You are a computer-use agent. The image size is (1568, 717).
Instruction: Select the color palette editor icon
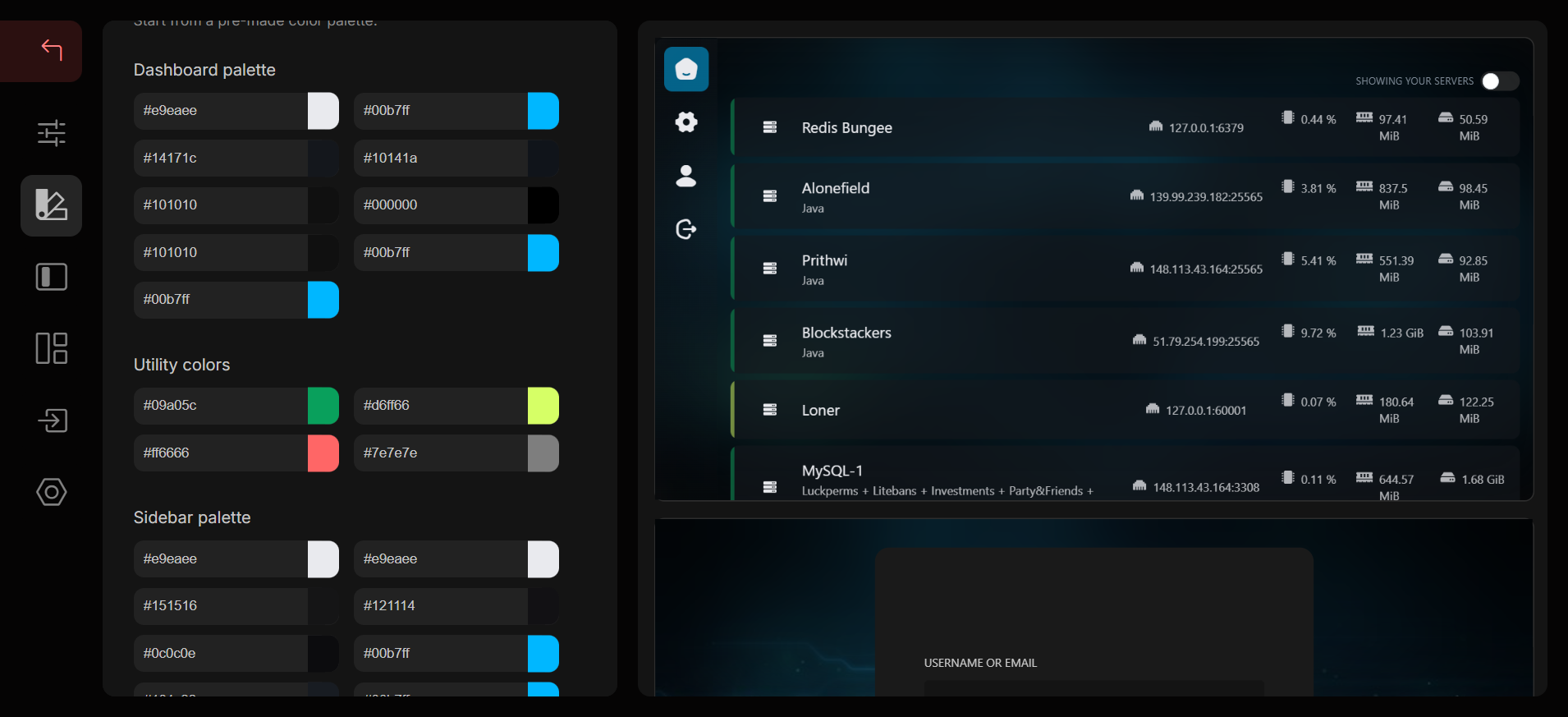[51, 205]
